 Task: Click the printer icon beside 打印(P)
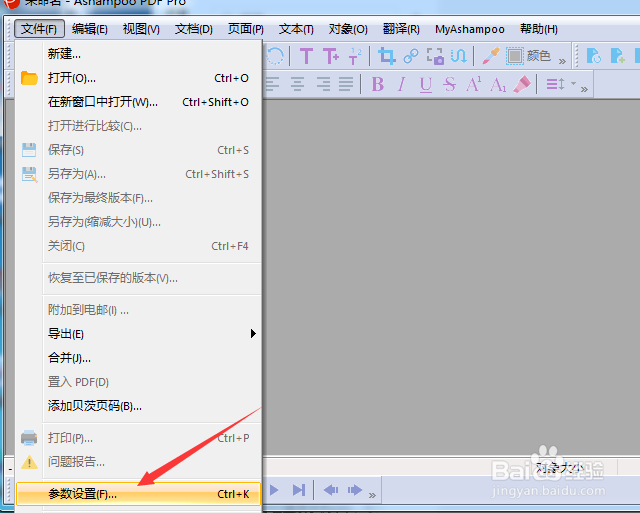point(29,437)
